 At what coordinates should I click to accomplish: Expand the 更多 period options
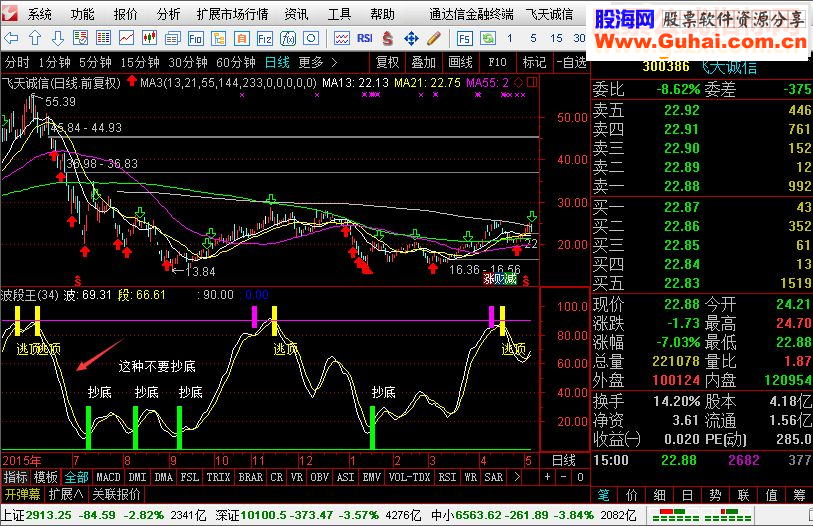tap(317, 63)
